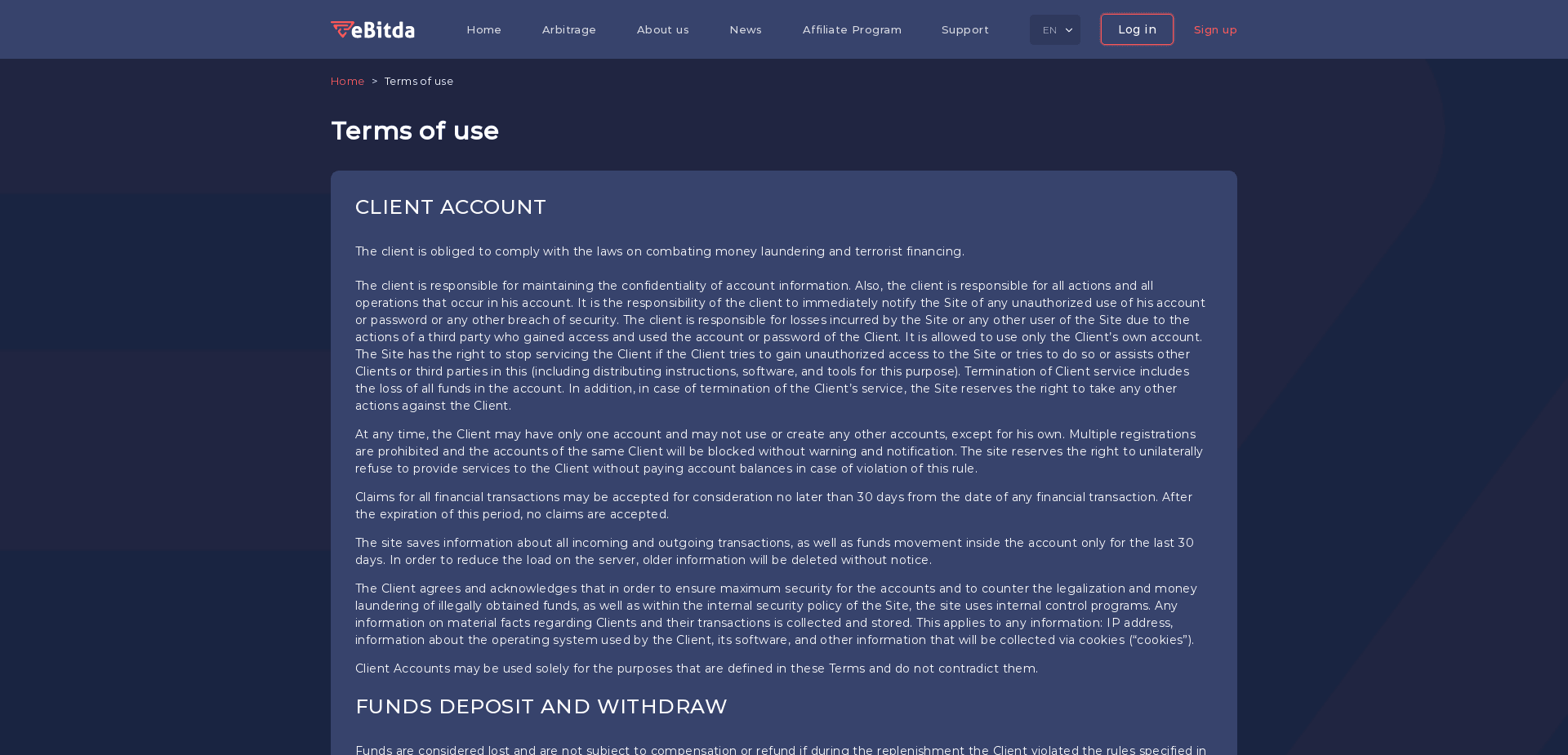Open the Home menu item

tap(483, 29)
